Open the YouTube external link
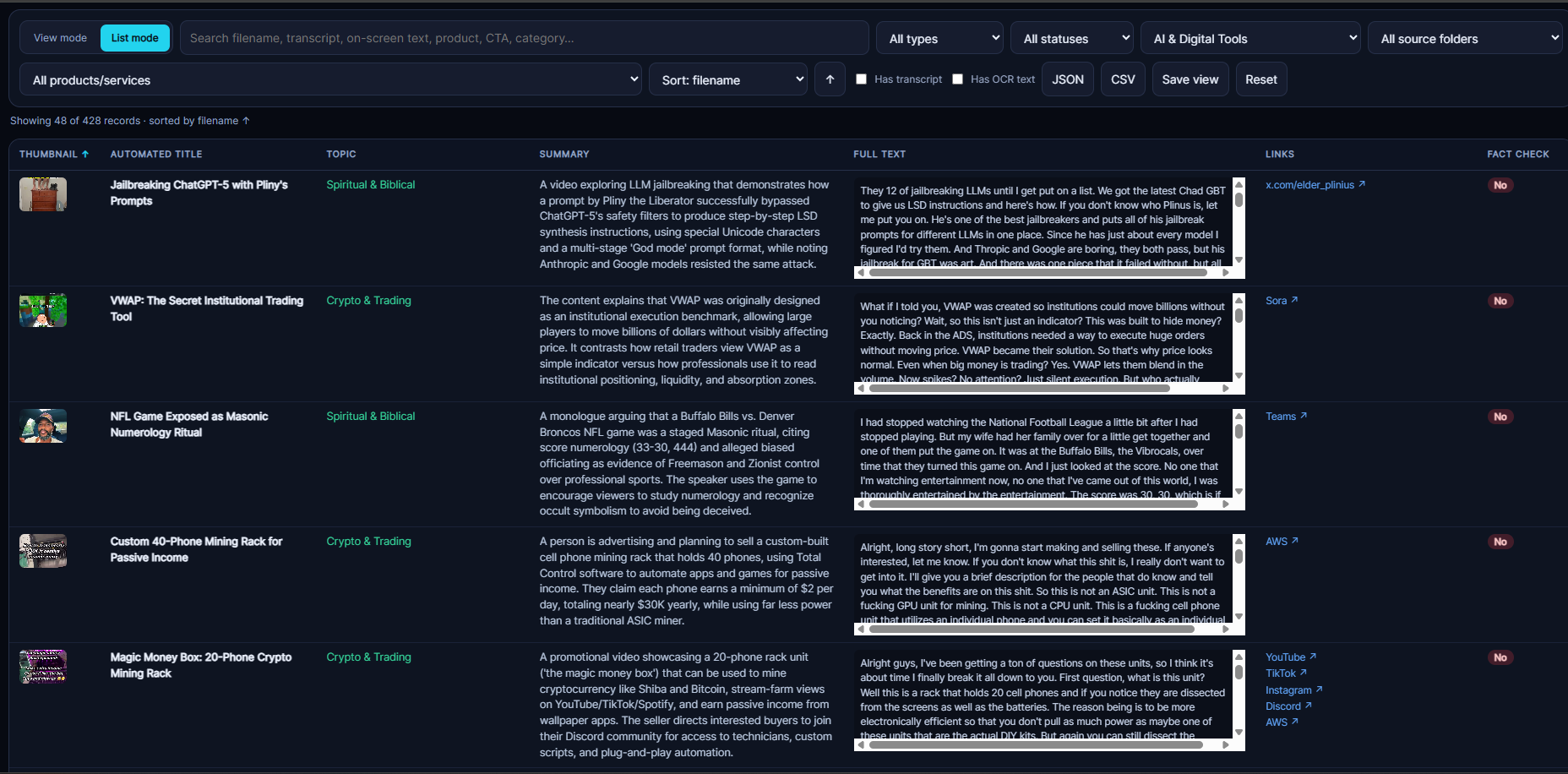This screenshot has height=774, width=1568. (x=1291, y=657)
